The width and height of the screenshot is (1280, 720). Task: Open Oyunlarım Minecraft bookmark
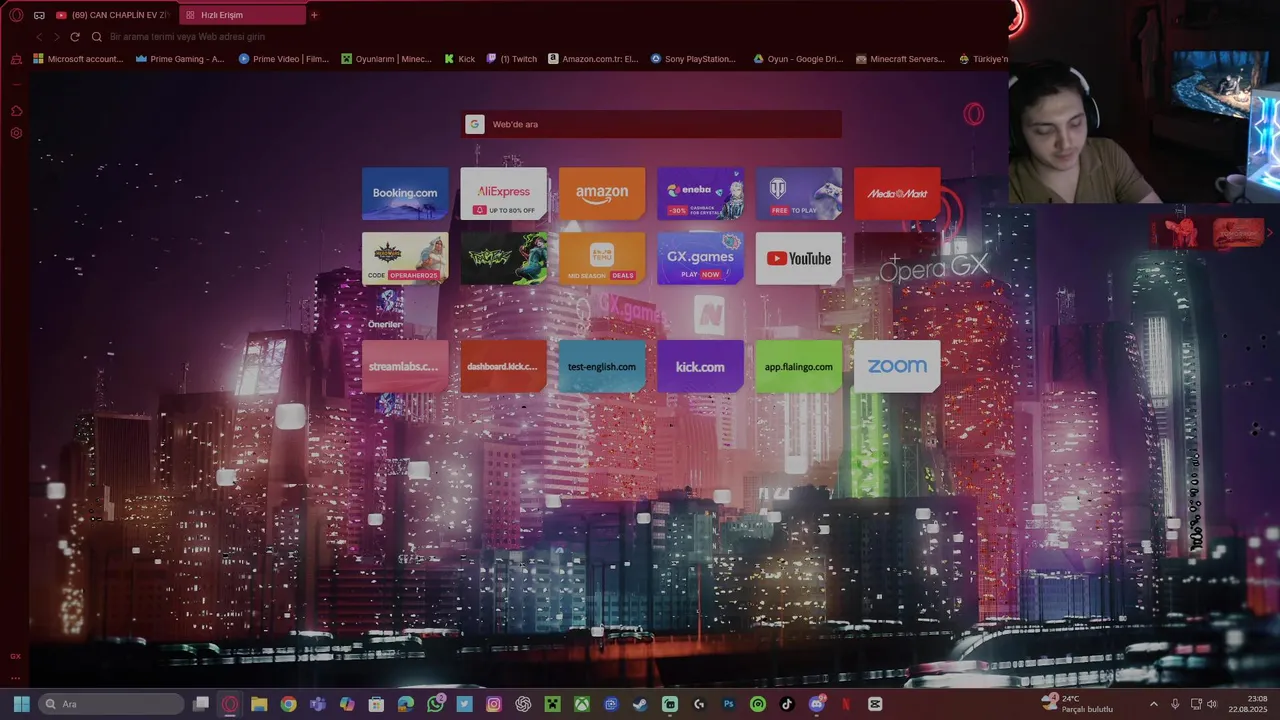387,59
